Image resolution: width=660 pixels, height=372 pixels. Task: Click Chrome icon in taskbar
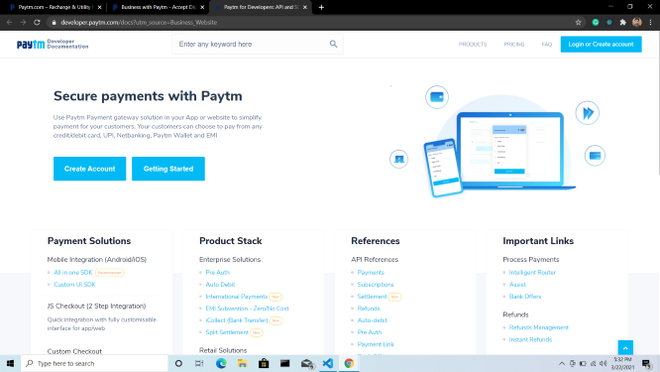(x=349, y=363)
